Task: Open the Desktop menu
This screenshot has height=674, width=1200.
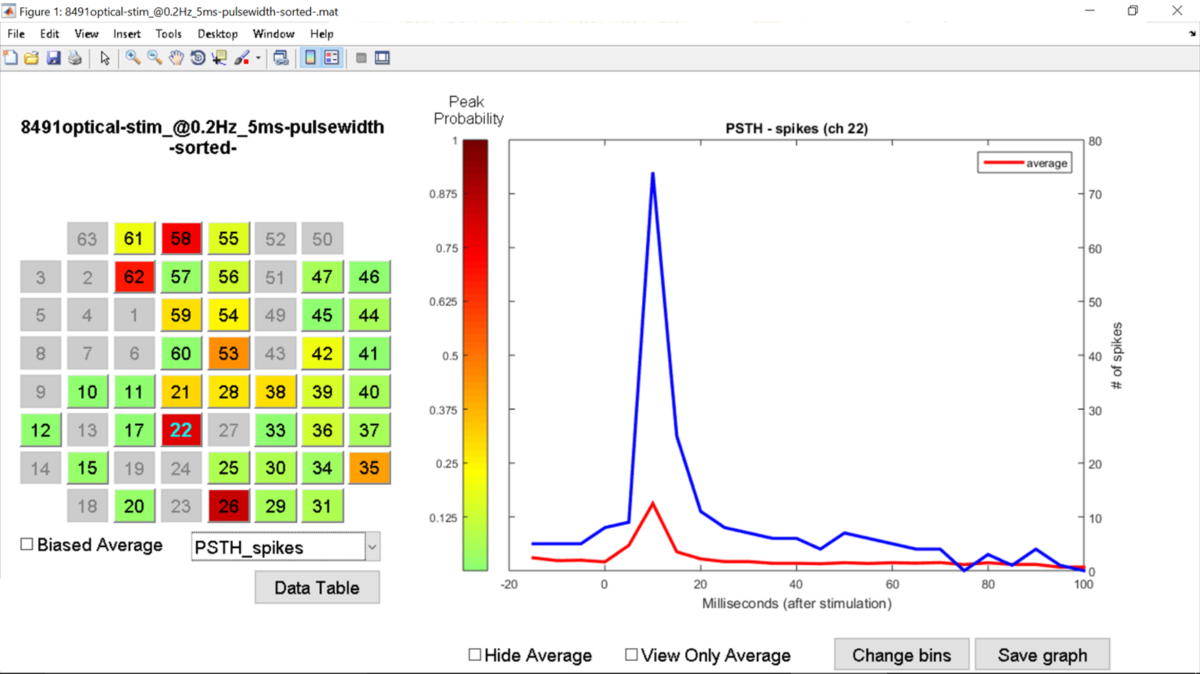Action: tap(218, 33)
